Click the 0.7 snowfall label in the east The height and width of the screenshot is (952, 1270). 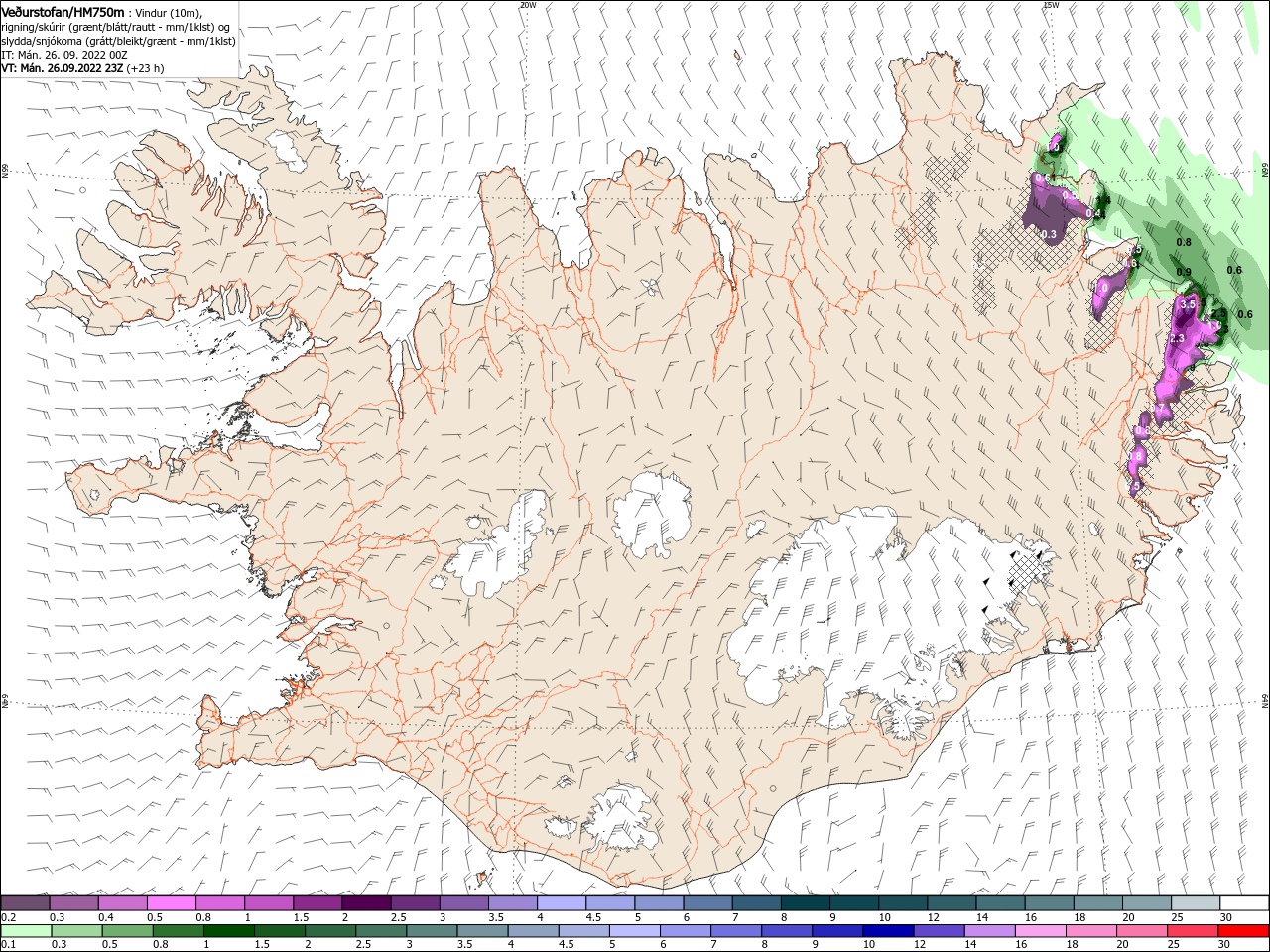[x=1157, y=408]
